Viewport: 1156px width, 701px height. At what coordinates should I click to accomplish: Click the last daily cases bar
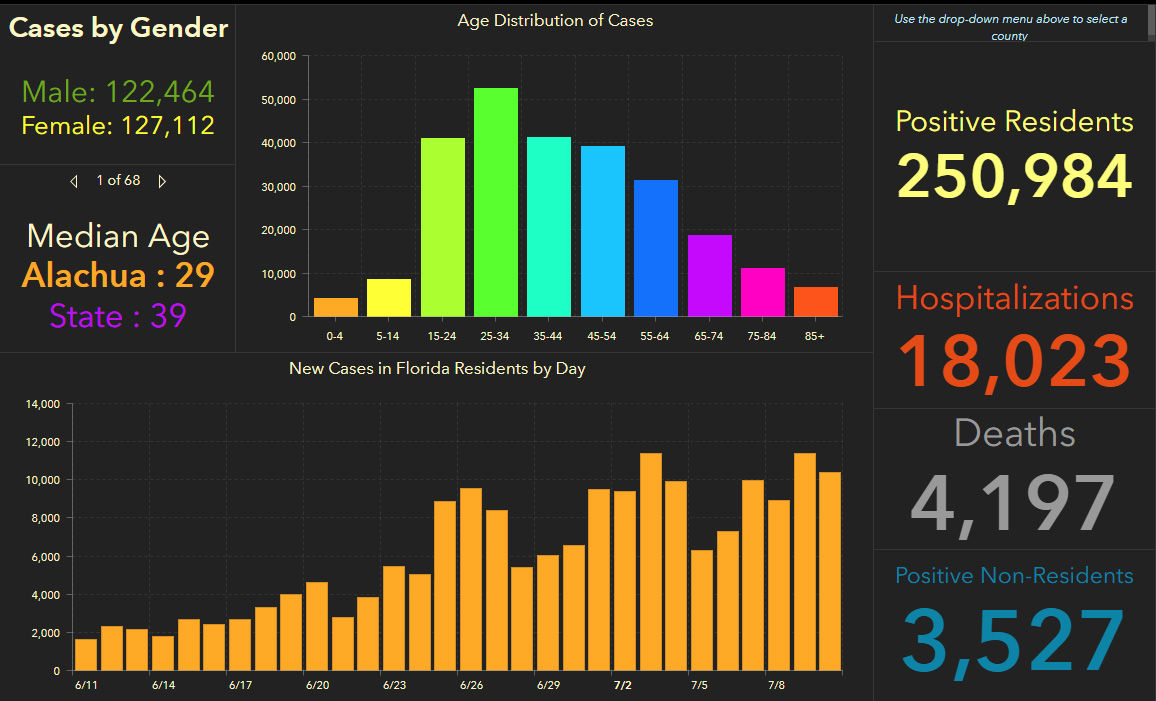tap(829, 572)
